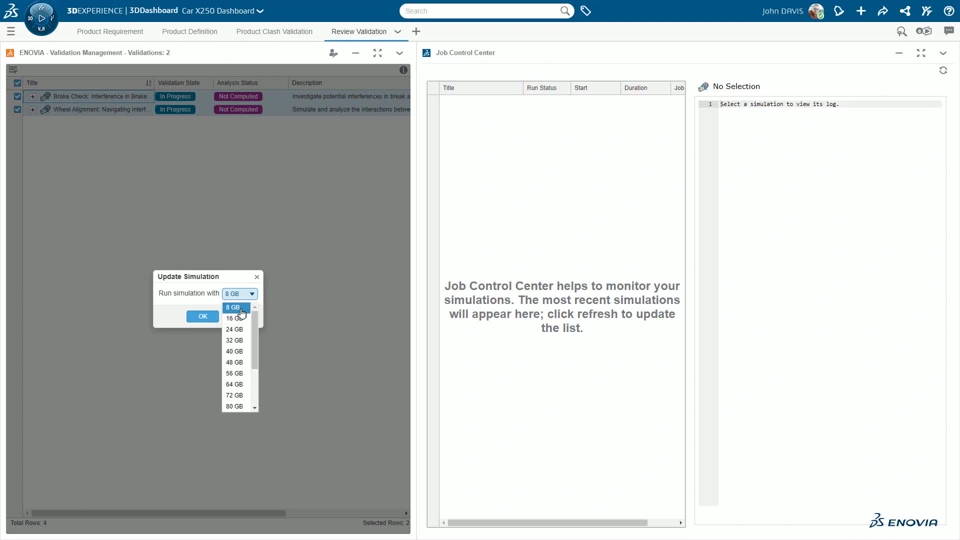Switch to Product Requirement tab
This screenshot has height=540, width=960.
pos(110,31)
